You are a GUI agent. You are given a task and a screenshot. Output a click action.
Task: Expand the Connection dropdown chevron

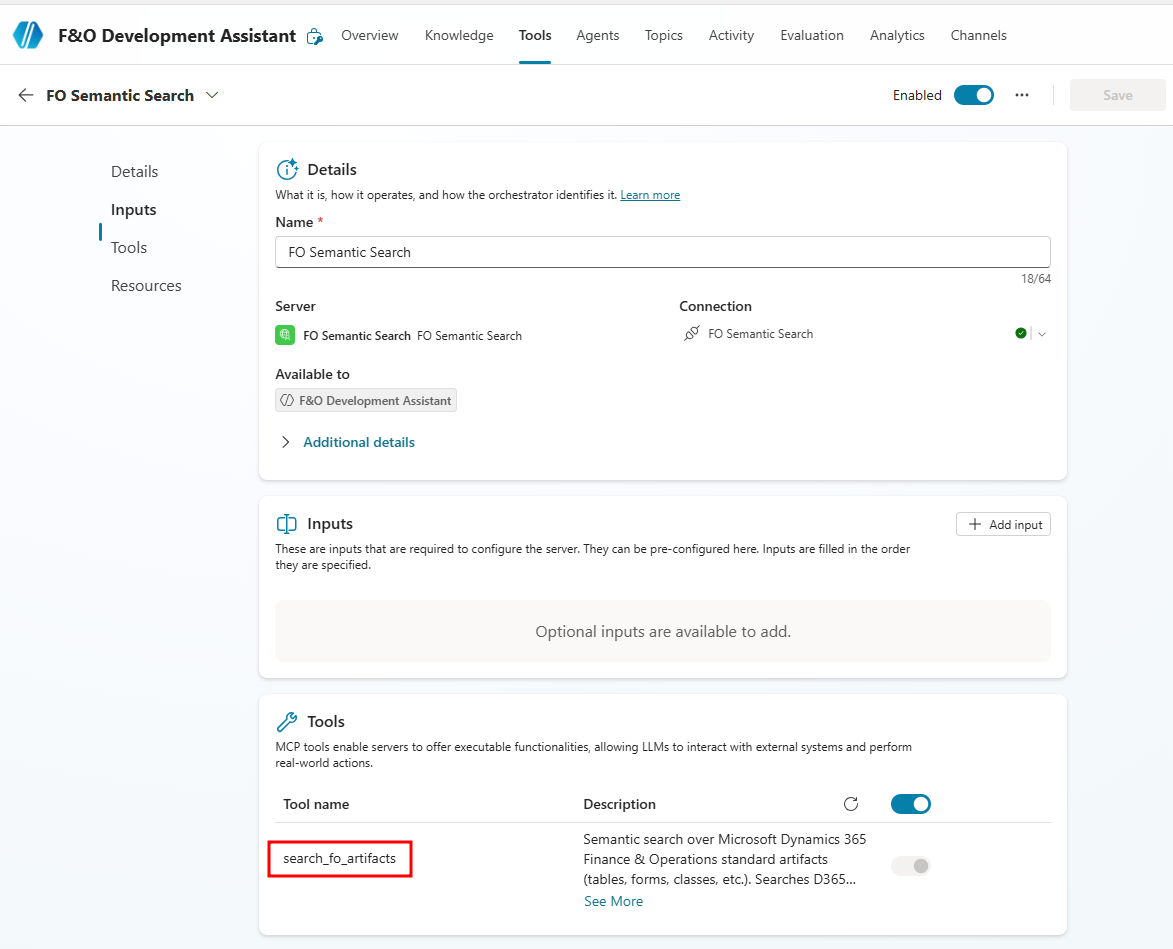point(1041,334)
